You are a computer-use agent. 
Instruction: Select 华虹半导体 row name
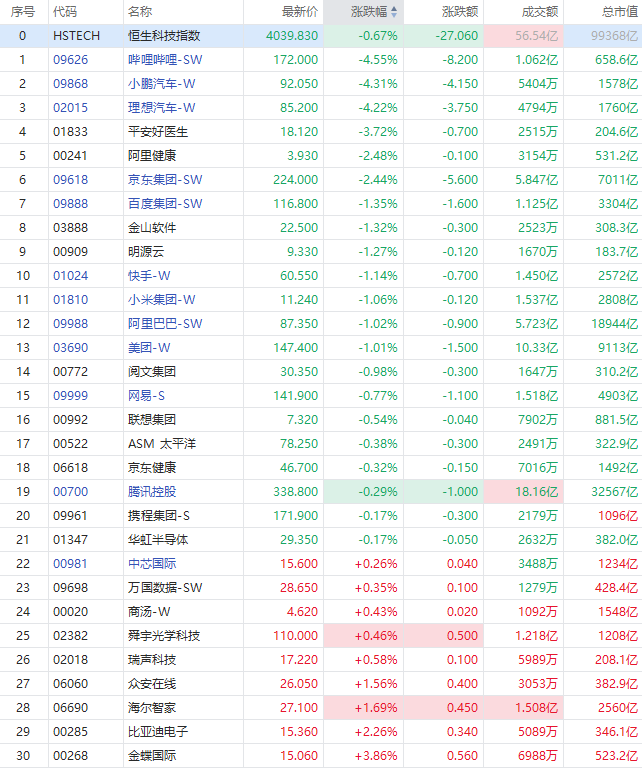[158, 540]
